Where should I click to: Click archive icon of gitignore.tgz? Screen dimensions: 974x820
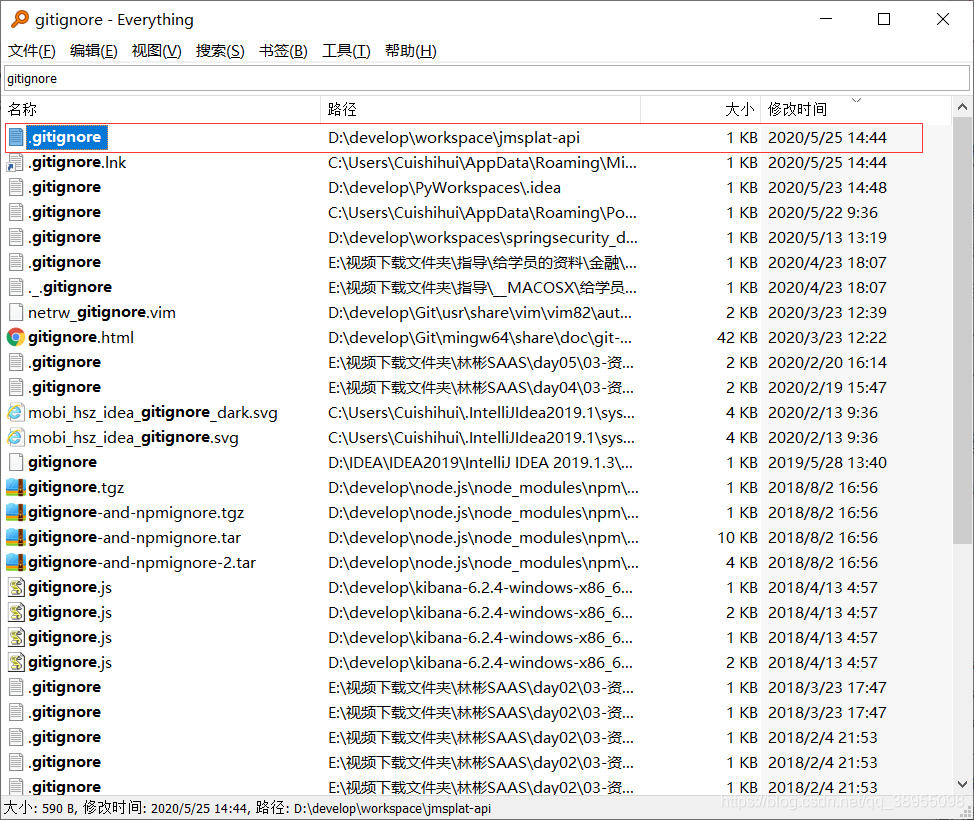coord(16,487)
